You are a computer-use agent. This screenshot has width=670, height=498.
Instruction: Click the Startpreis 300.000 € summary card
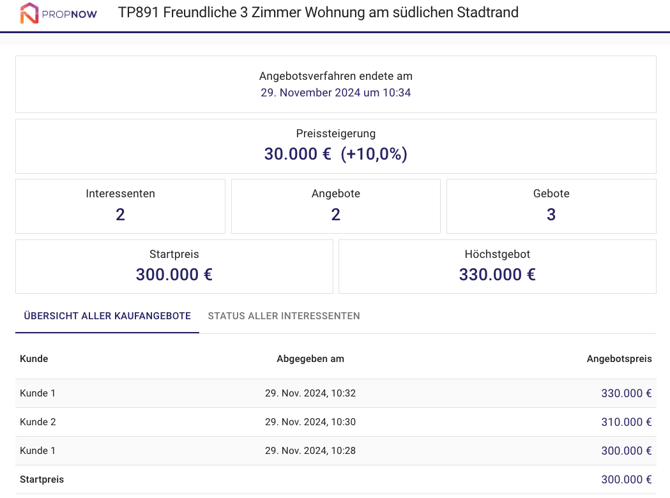(x=174, y=266)
